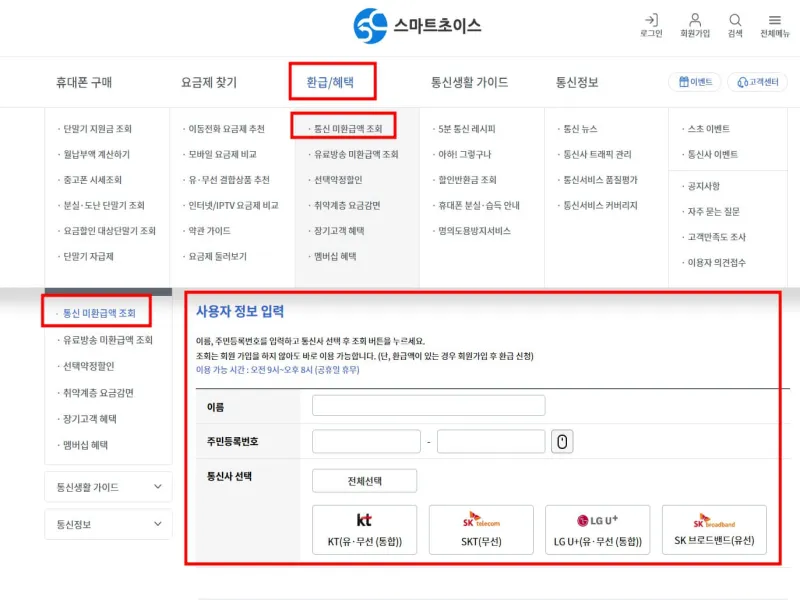
Task: Expand the 통신정보 sidebar section
Action: (x=108, y=524)
